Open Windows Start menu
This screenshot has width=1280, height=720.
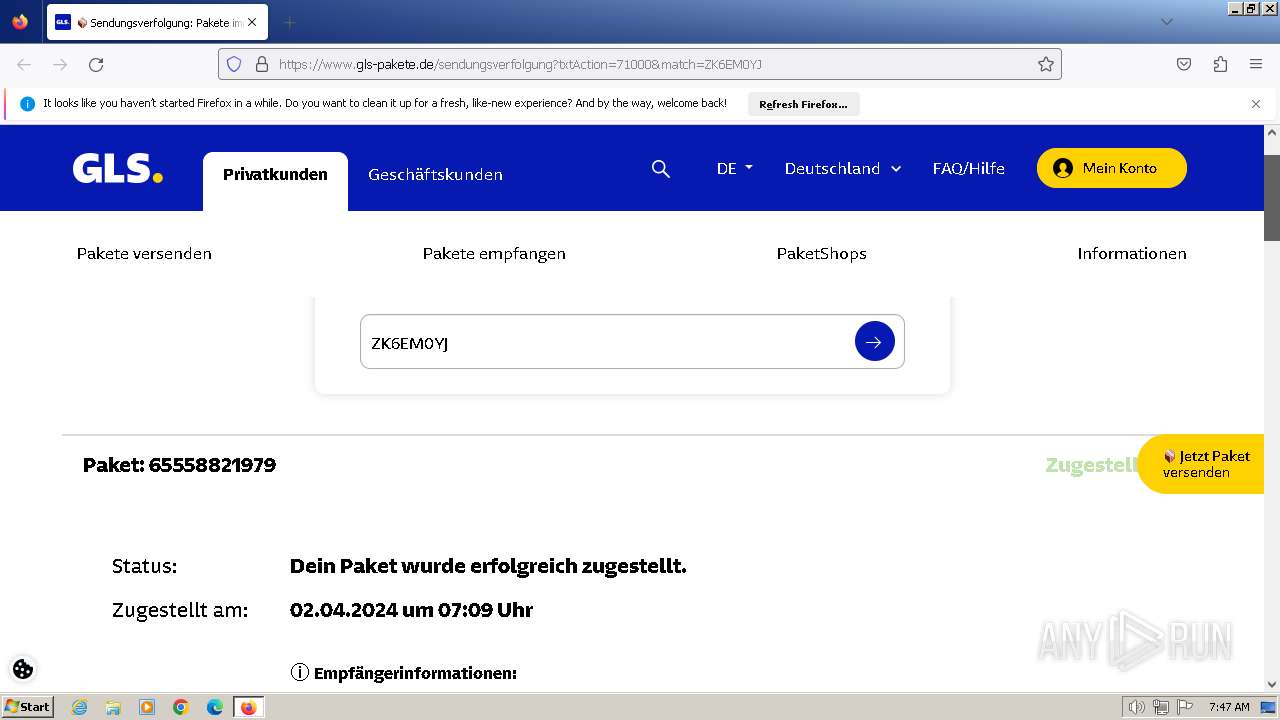27,707
